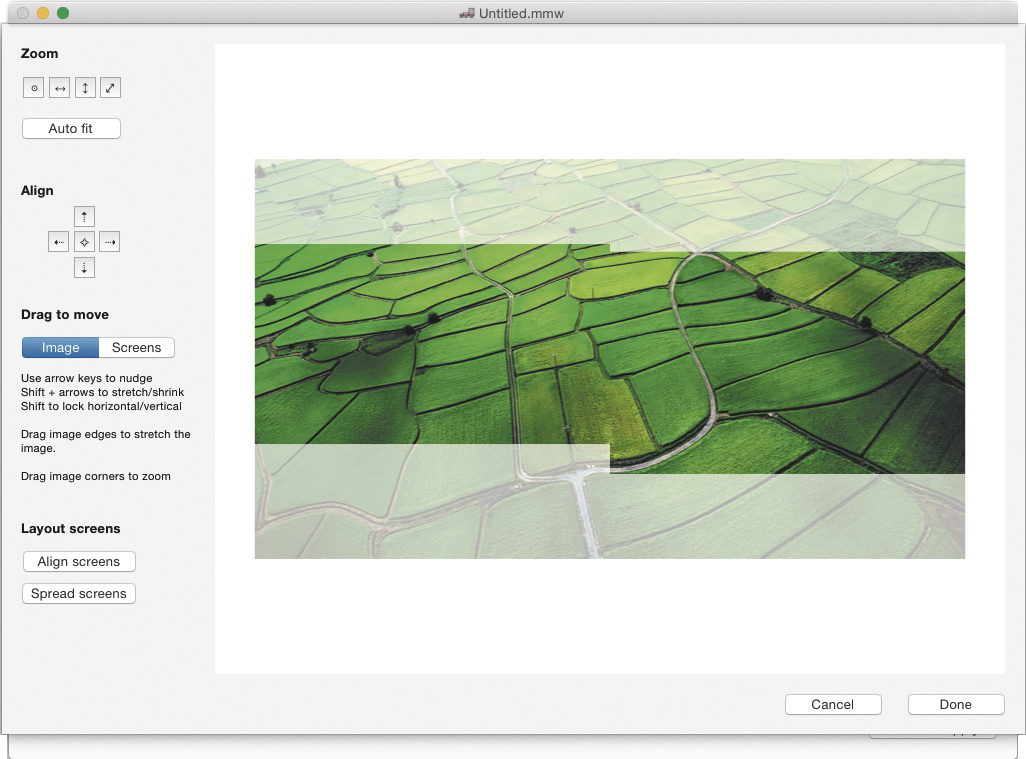Switch Drag to move to Screens
Screen dimensions: 1026x759
pyautogui.click(x=137, y=348)
